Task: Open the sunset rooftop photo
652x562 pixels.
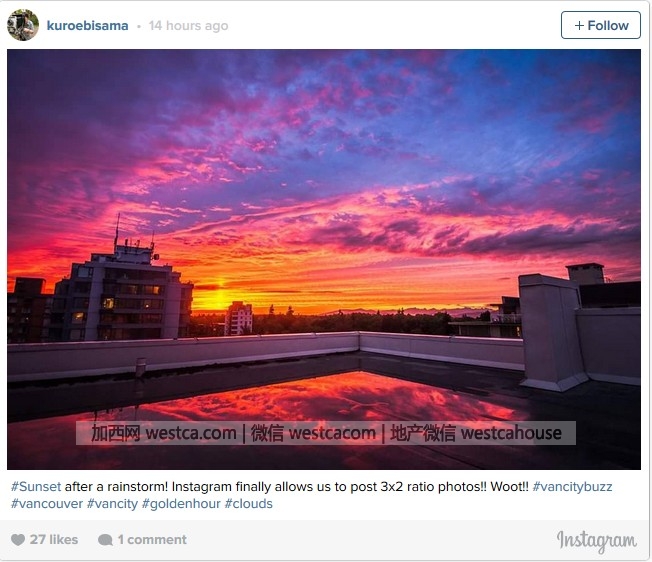Action: pos(324,259)
